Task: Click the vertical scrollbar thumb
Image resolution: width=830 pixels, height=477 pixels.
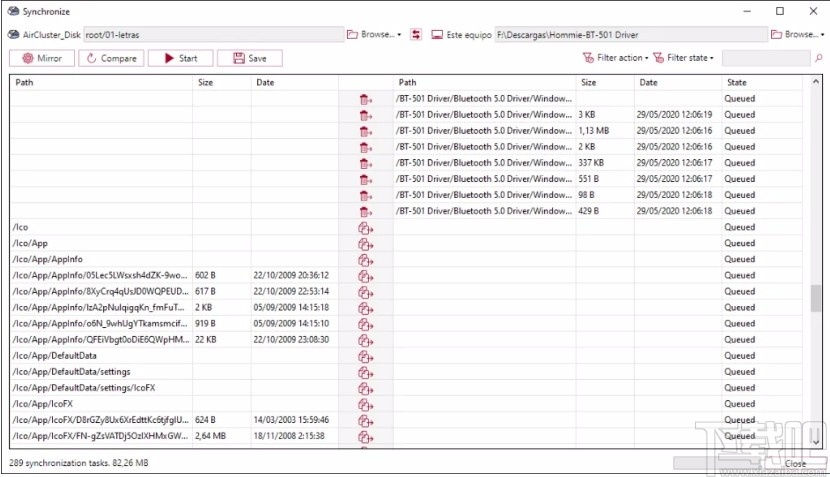Action: click(x=816, y=298)
